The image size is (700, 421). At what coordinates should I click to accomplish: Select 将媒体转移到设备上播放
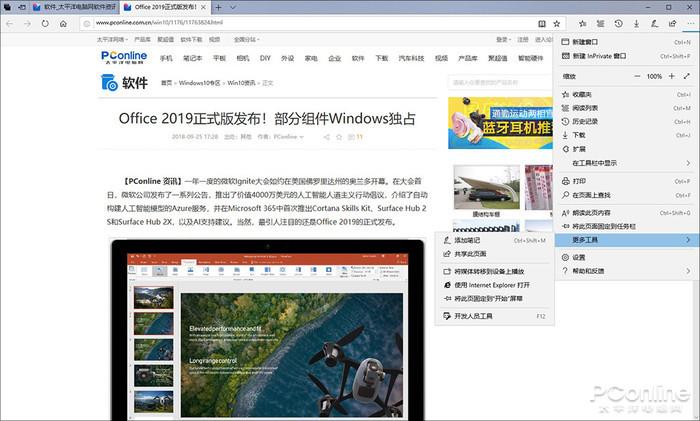click(495, 271)
